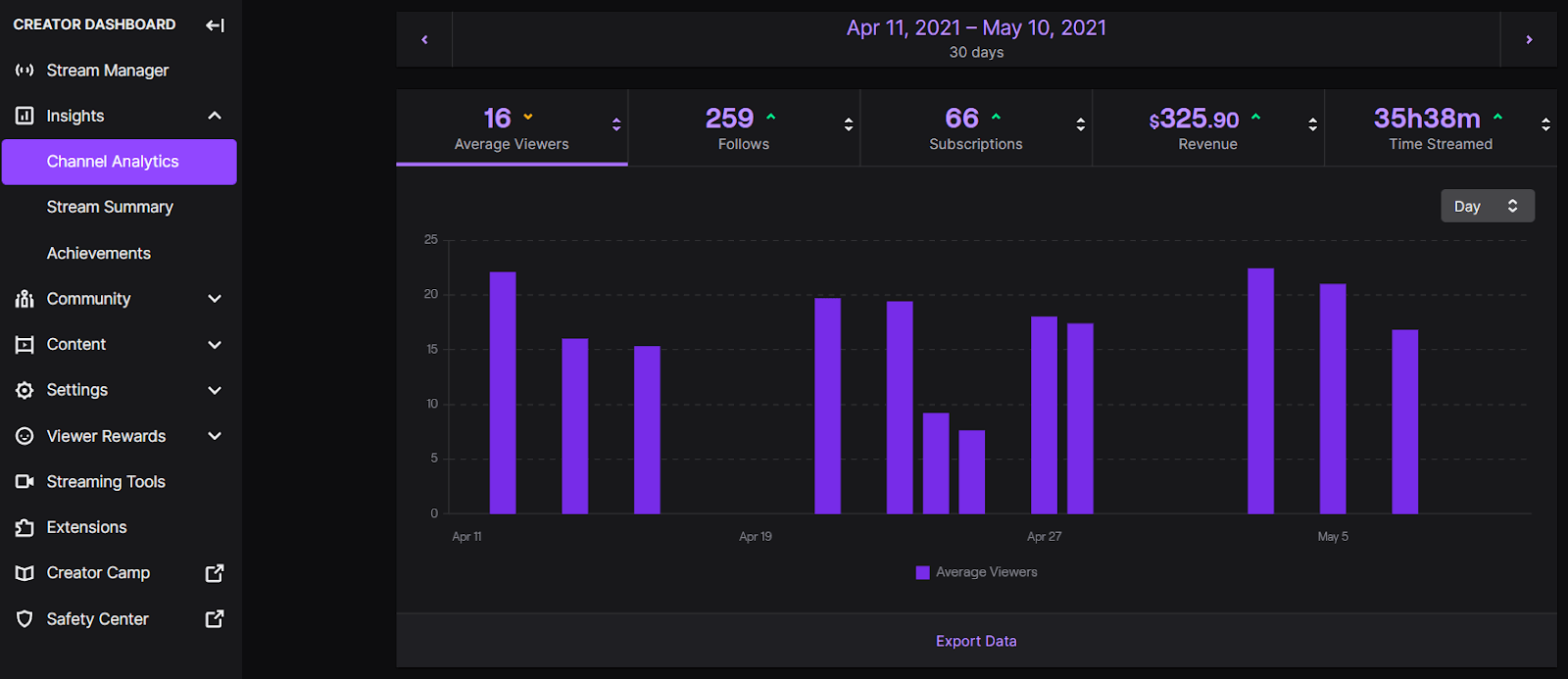The height and width of the screenshot is (679, 1568).
Task: Select the Subscriptions tab
Action: (x=976, y=128)
